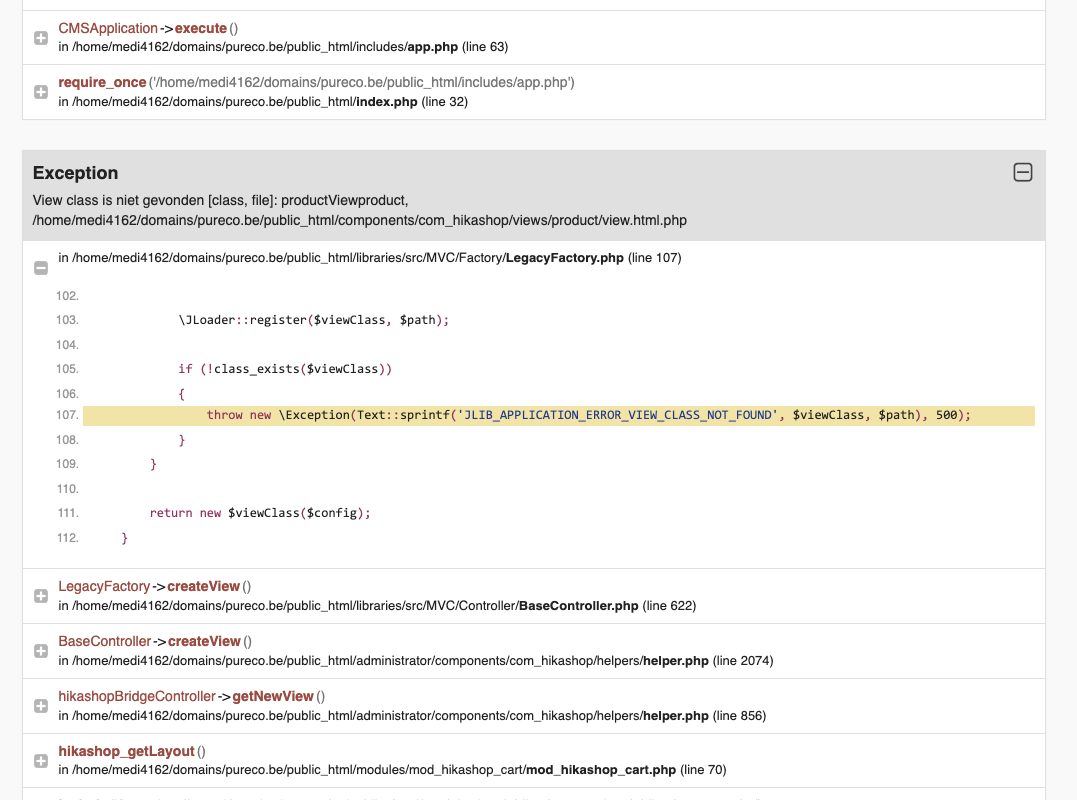Click the require_once function name
The width and height of the screenshot is (1077, 800).
[102, 83]
